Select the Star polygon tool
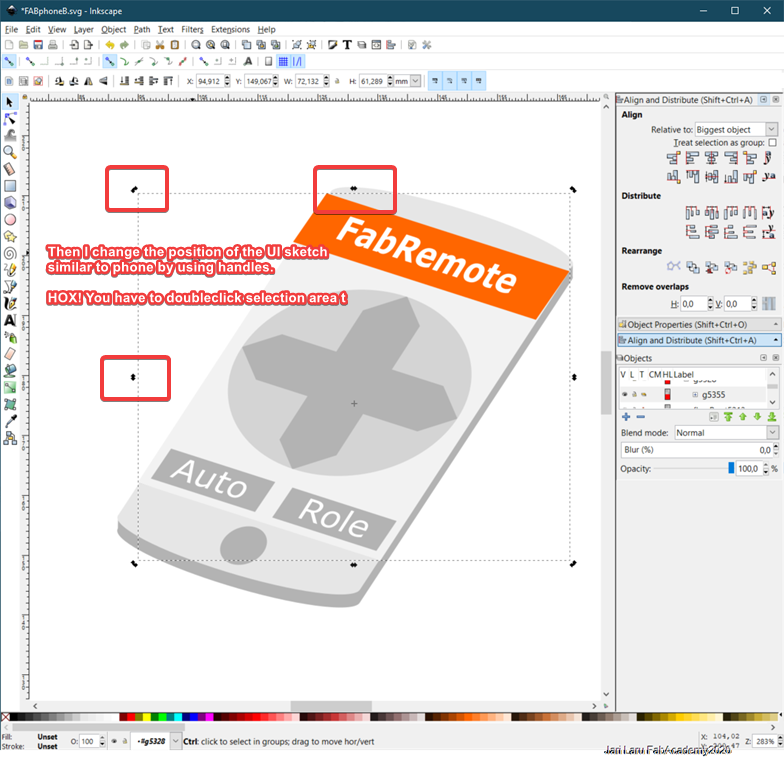 point(10,236)
